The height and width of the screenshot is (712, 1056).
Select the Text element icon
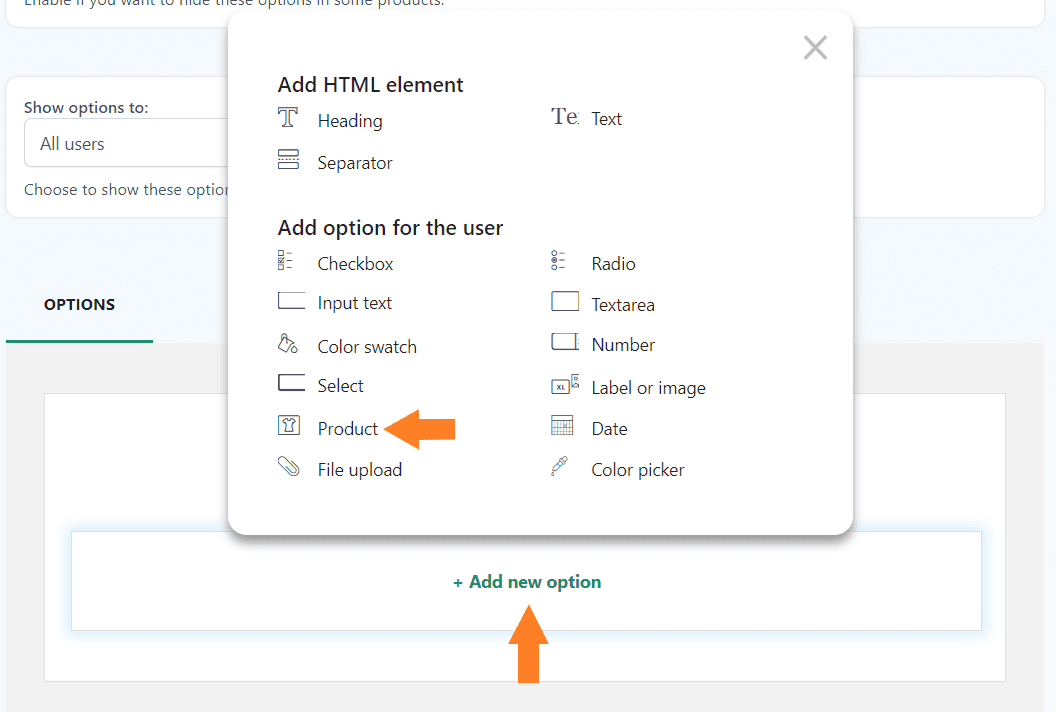[x=565, y=117]
